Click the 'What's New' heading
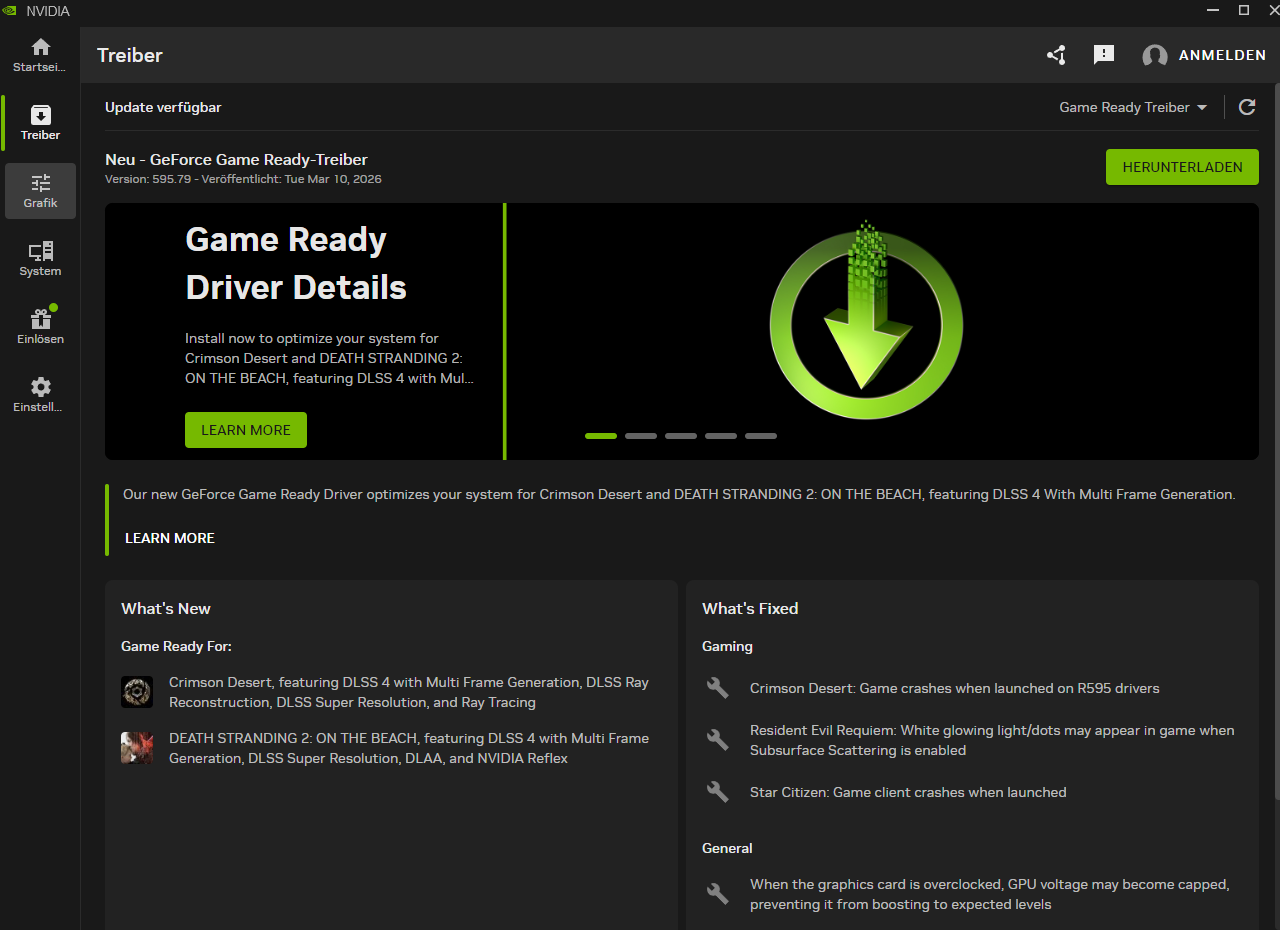Screen dimensions: 1280x930 click(166, 608)
